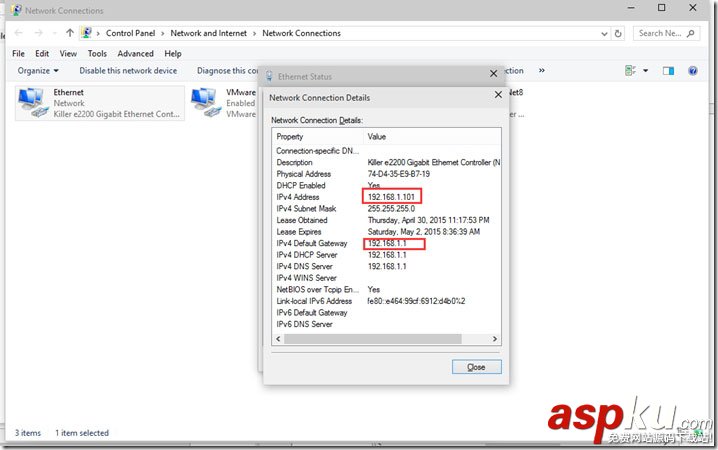The width and height of the screenshot is (718, 450).
Task: Select the IPv4 WINS Server row
Action: click(387, 278)
